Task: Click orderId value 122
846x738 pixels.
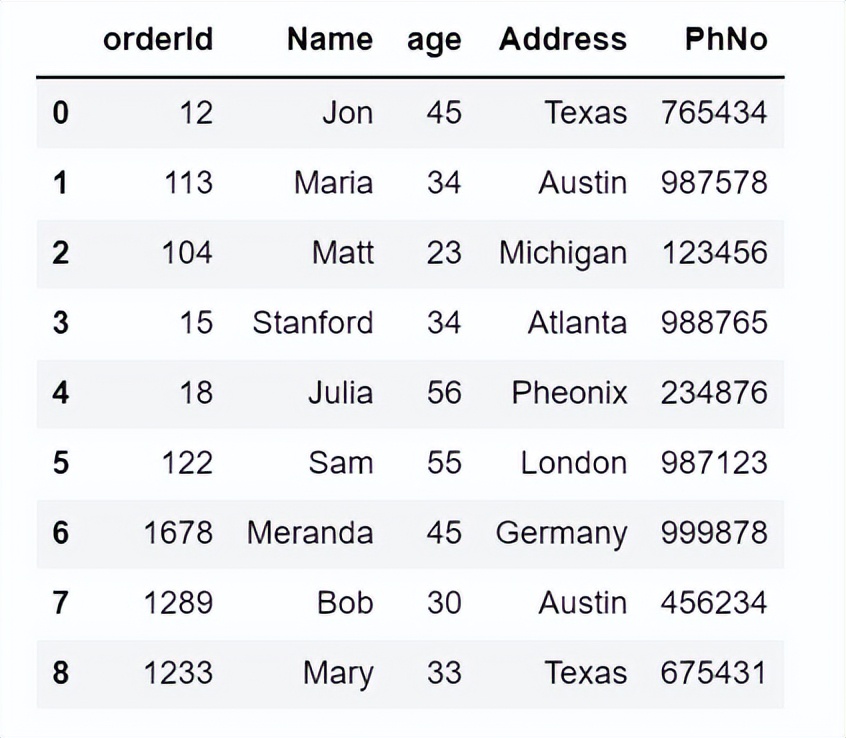Action: point(187,463)
